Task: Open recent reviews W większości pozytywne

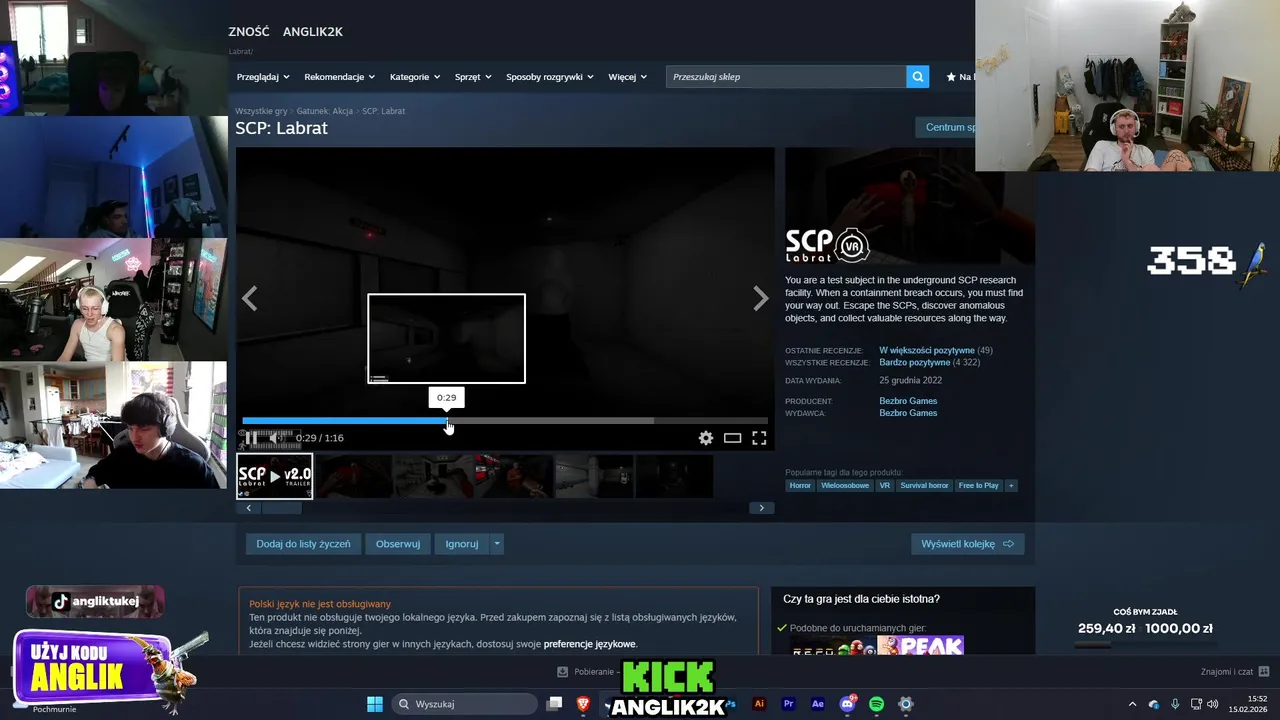Action: pyautogui.click(x=927, y=351)
